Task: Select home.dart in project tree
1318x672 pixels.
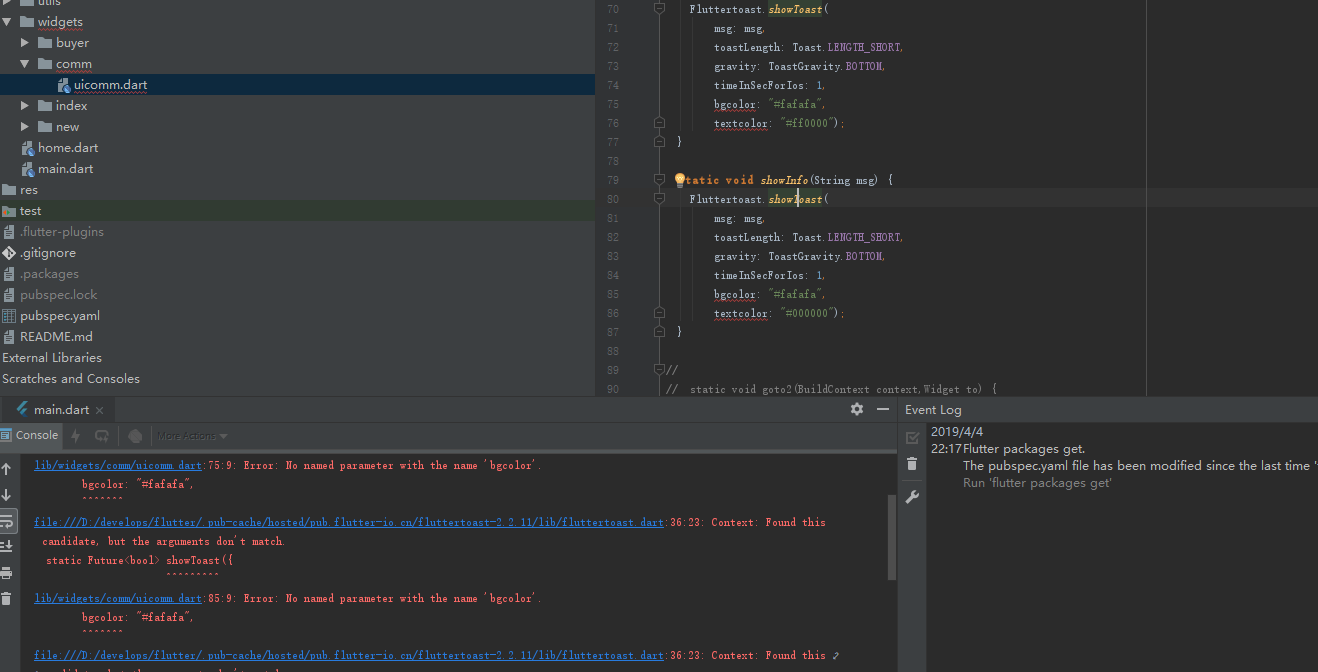Action: 68,148
